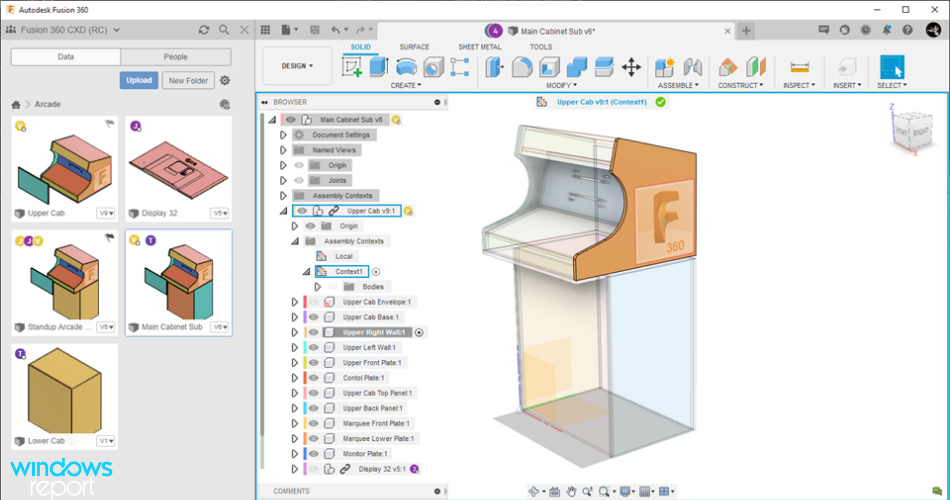Open Upper Cab version V9 dropdown
This screenshot has width=950, height=500.
(106, 213)
